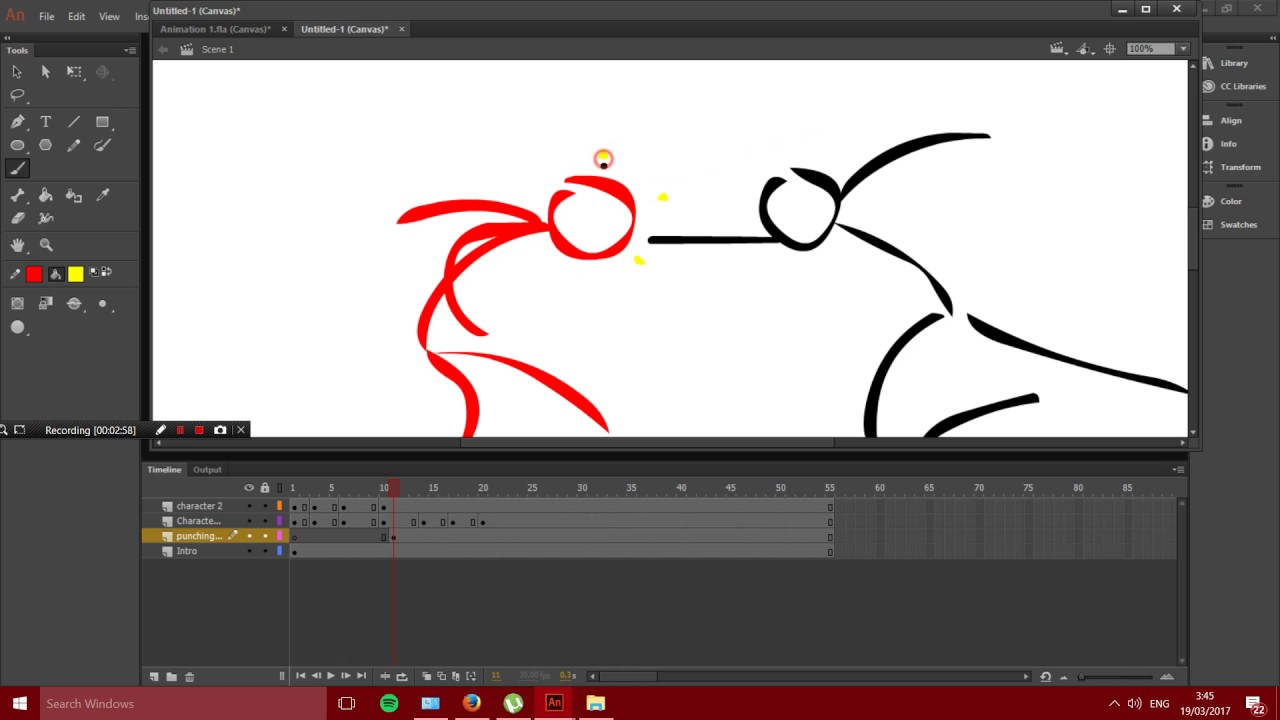Switch to Animation 1.fla tab
Screen dimensions: 1280x720
(x=215, y=29)
